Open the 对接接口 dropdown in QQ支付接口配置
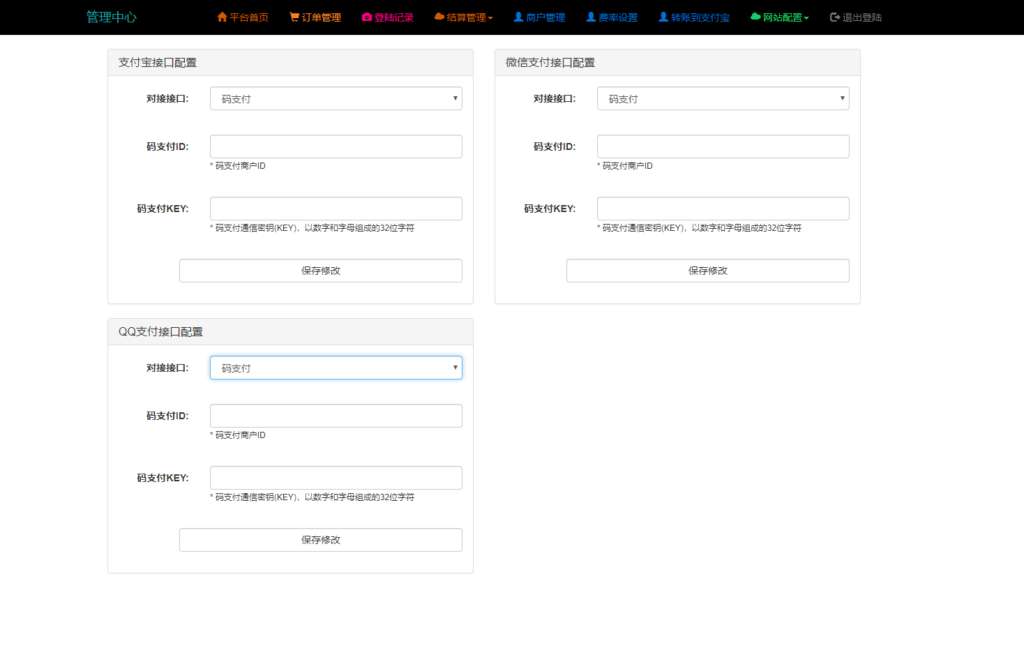This screenshot has width=1024, height=648. tap(336, 368)
